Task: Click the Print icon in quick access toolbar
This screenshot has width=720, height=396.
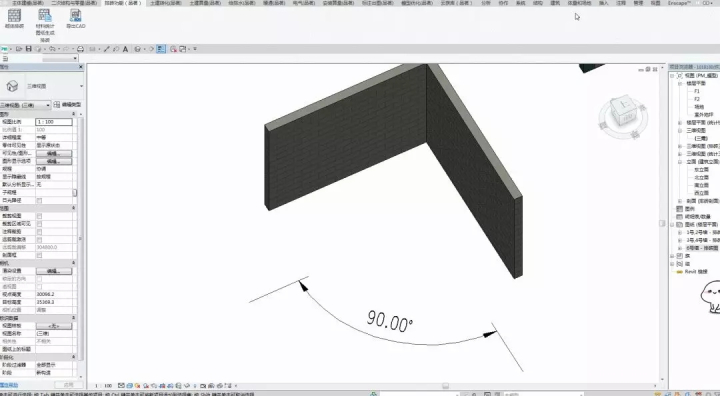Action: click(80, 49)
